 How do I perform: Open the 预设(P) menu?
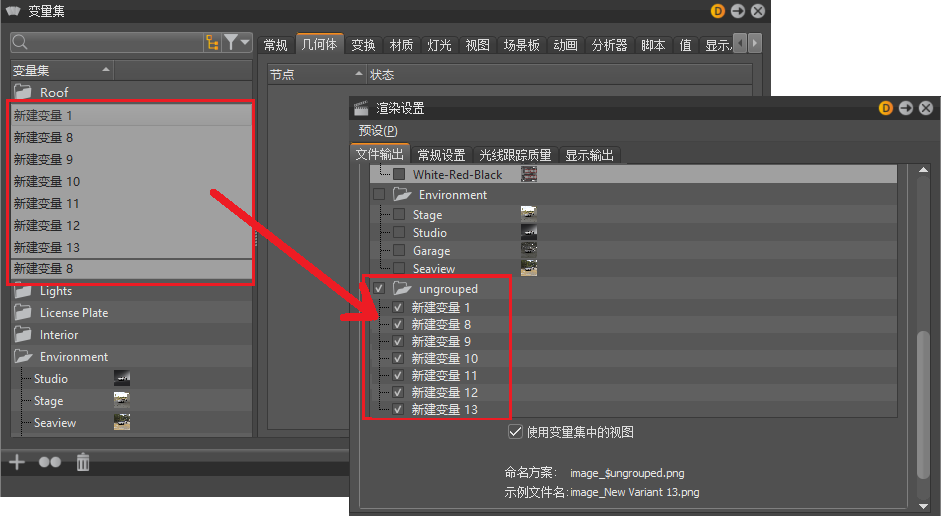[377, 130]
